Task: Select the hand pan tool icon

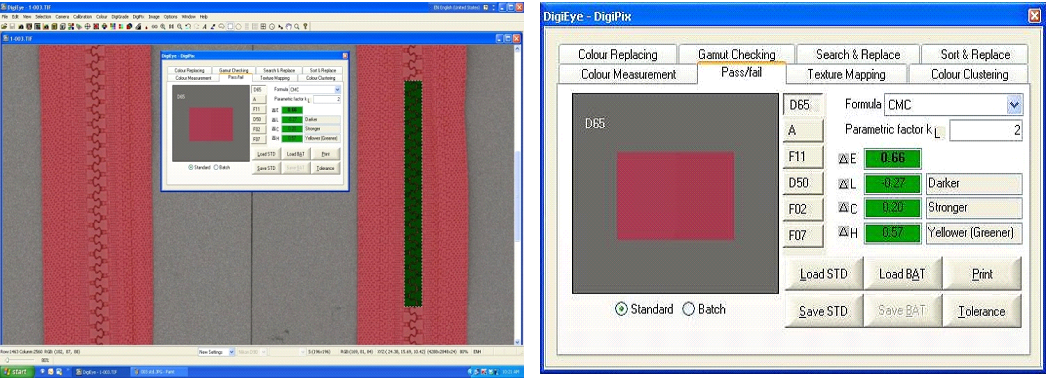Action: tap(288, 26)
